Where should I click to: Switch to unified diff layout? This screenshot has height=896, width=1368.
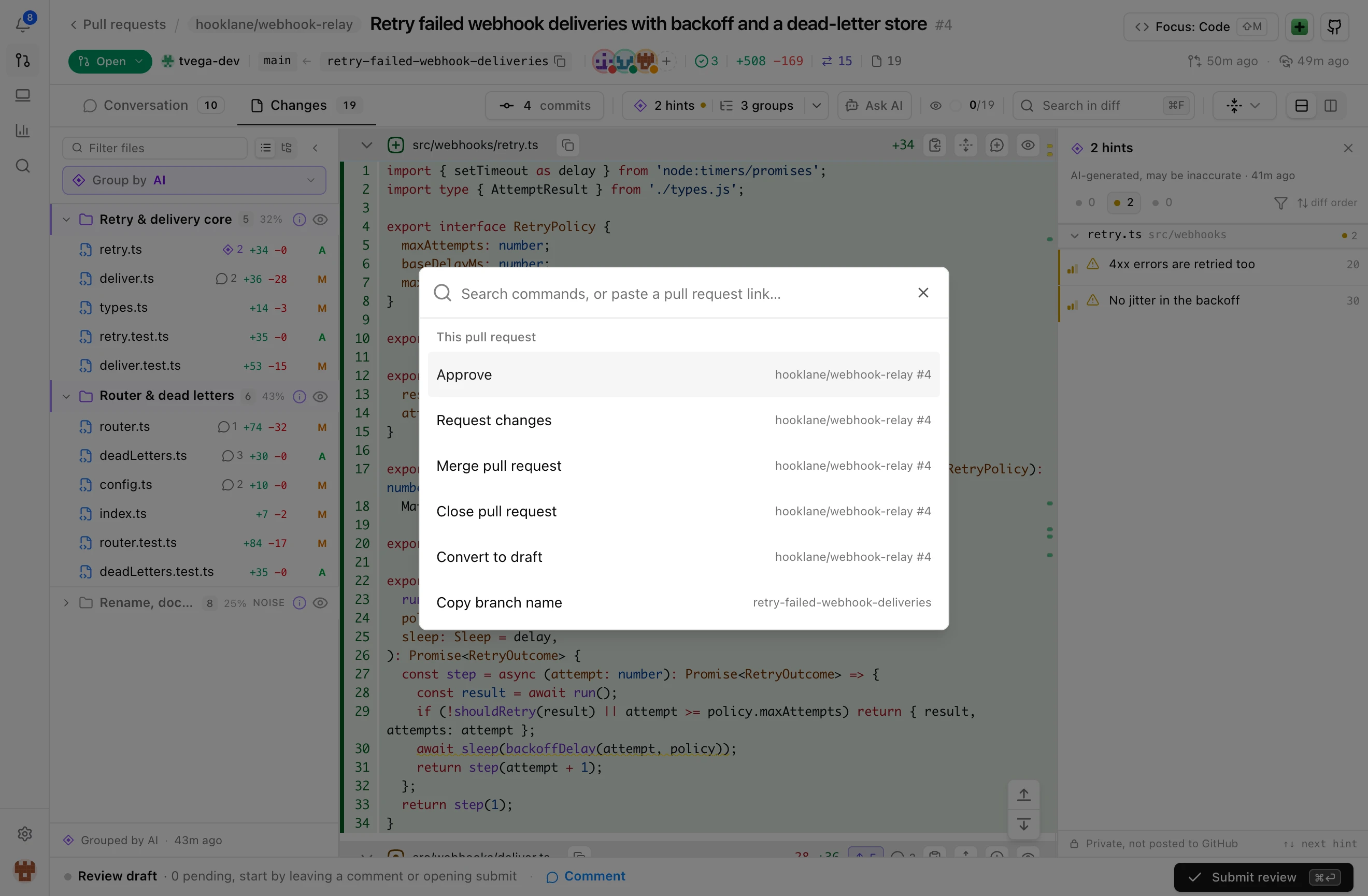pyautogui.click(x=1301, y=106)
